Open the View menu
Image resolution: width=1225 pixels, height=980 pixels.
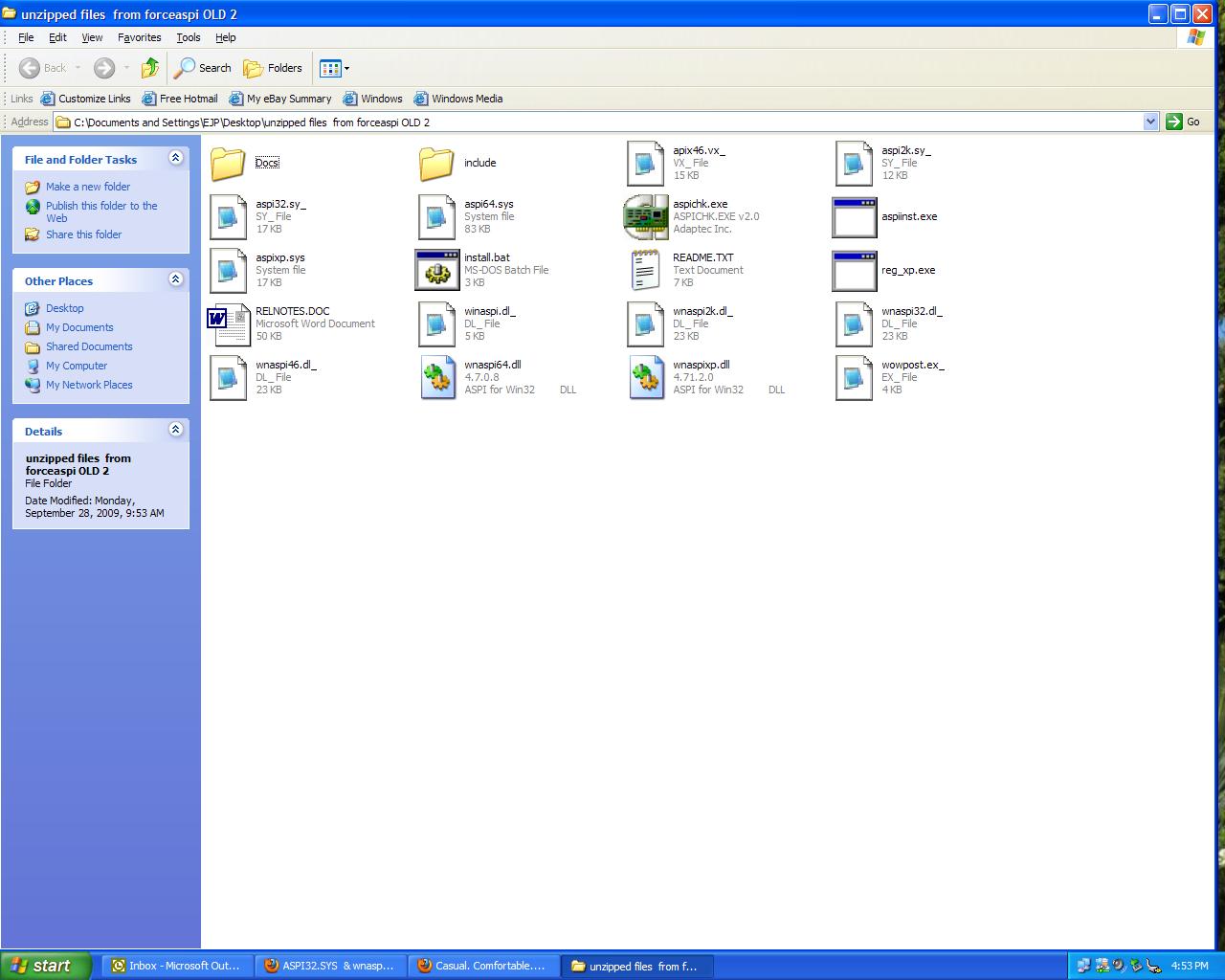pos(92,37)
